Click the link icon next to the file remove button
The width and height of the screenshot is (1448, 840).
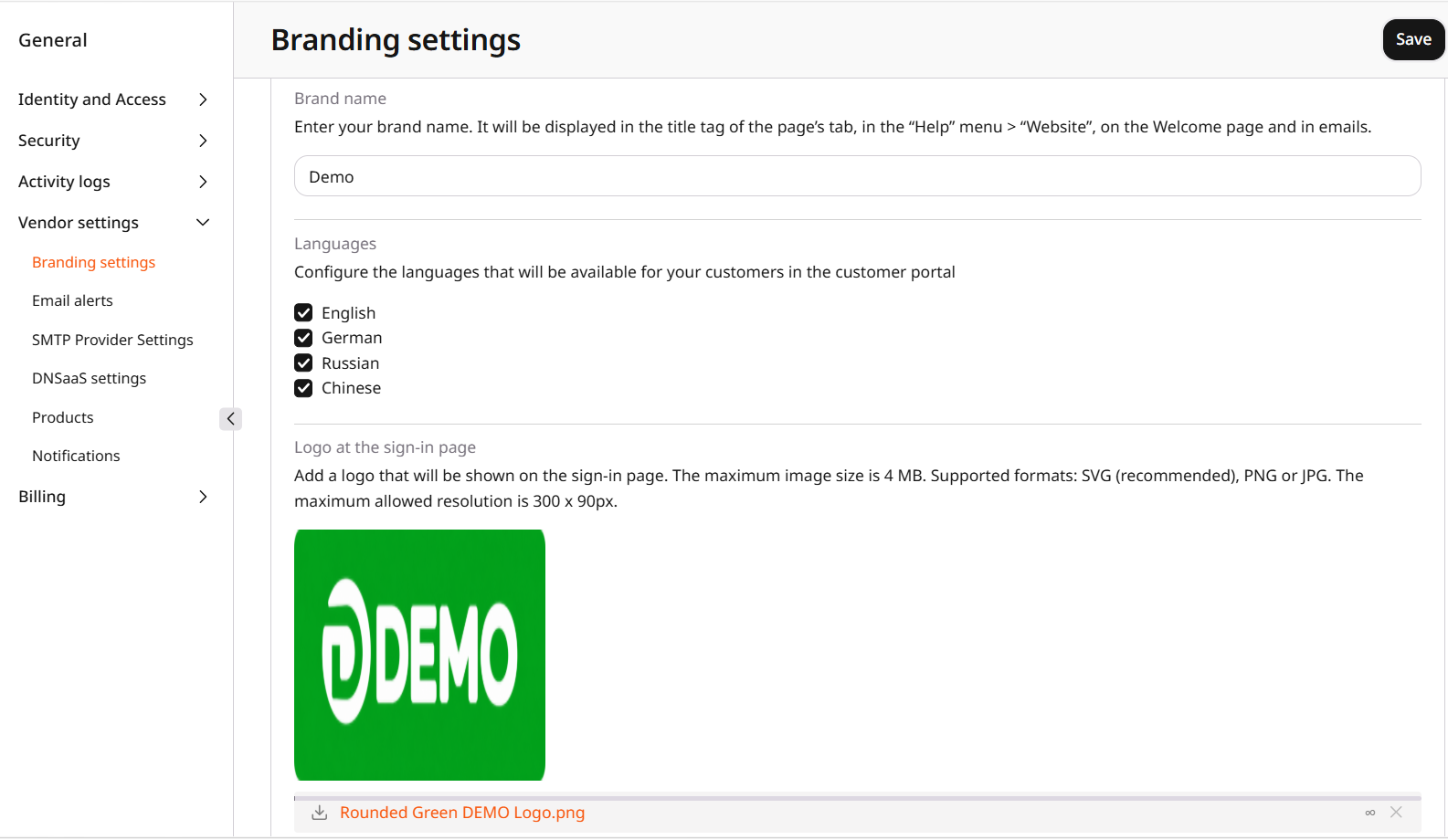click(1370, 813)
